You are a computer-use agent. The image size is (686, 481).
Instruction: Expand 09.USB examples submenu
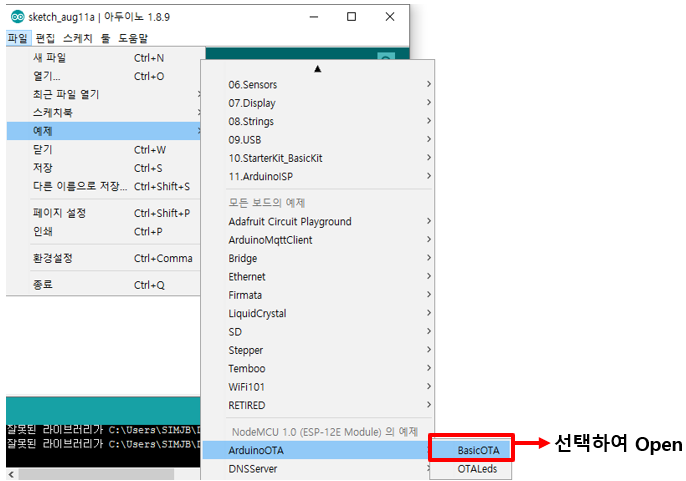pyautogui.click(x=318, y=140)
